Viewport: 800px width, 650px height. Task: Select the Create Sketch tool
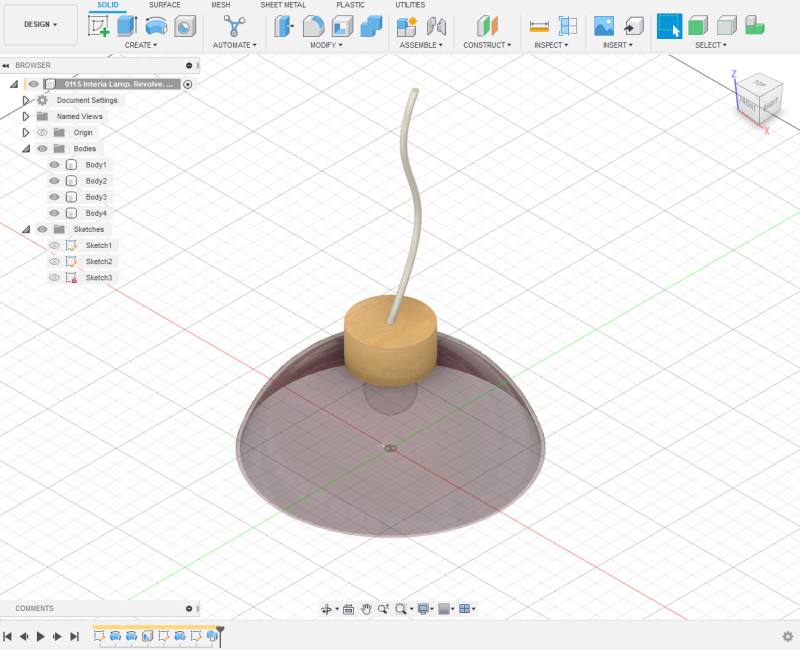point(100,25)
